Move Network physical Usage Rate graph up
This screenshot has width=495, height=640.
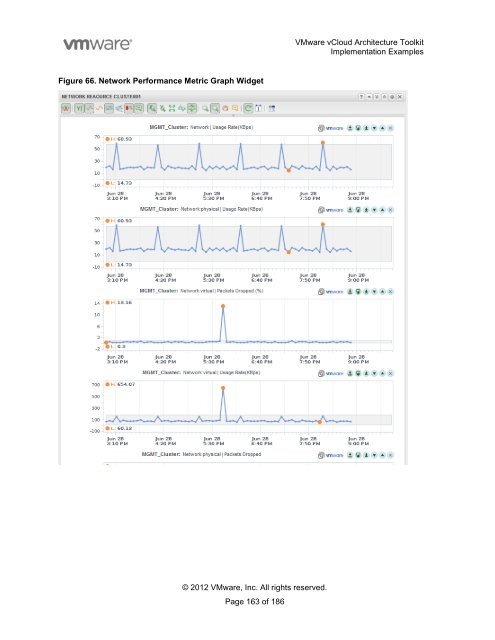pyautogui.click(x=382, y=210)
